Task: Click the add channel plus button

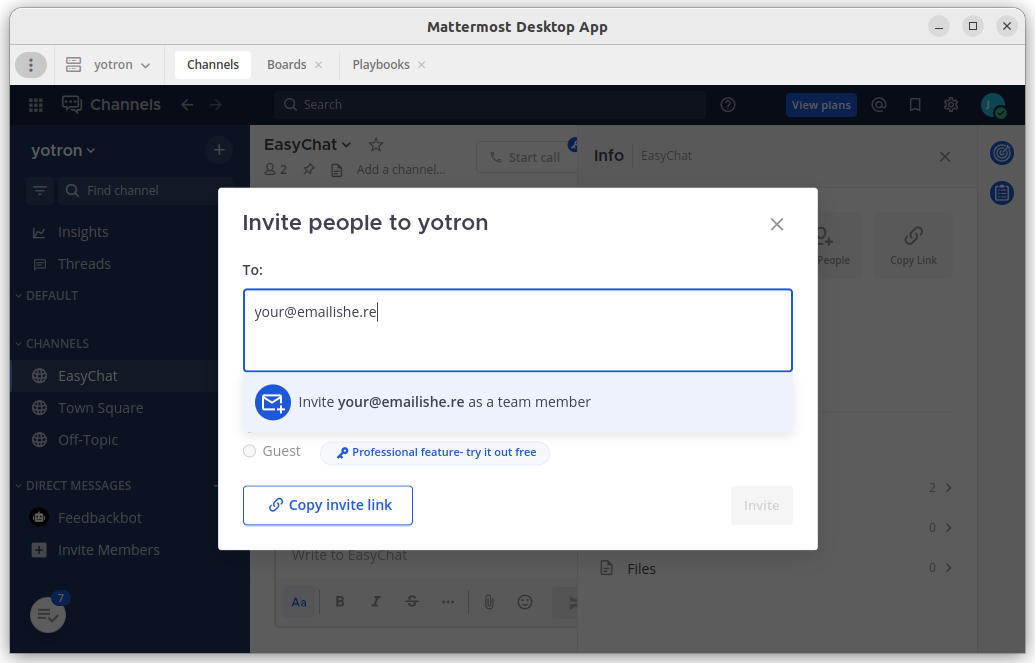Action: coord(219,151)
